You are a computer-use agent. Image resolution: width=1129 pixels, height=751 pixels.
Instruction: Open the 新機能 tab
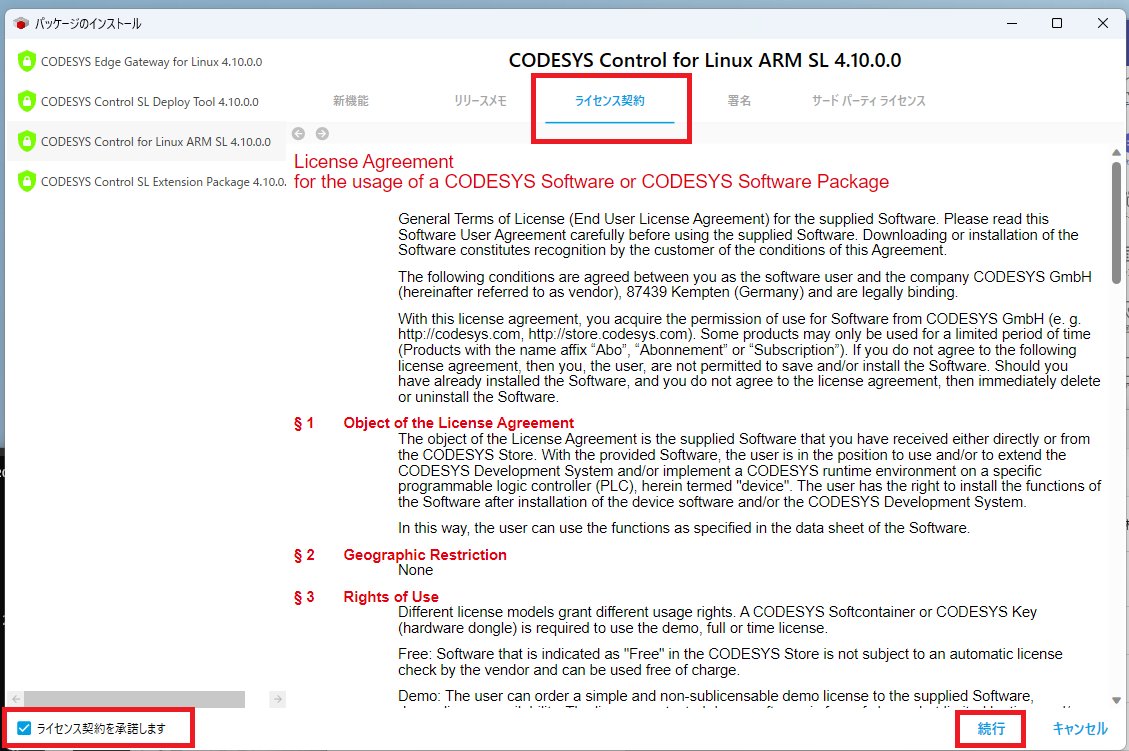pos(351,101)
